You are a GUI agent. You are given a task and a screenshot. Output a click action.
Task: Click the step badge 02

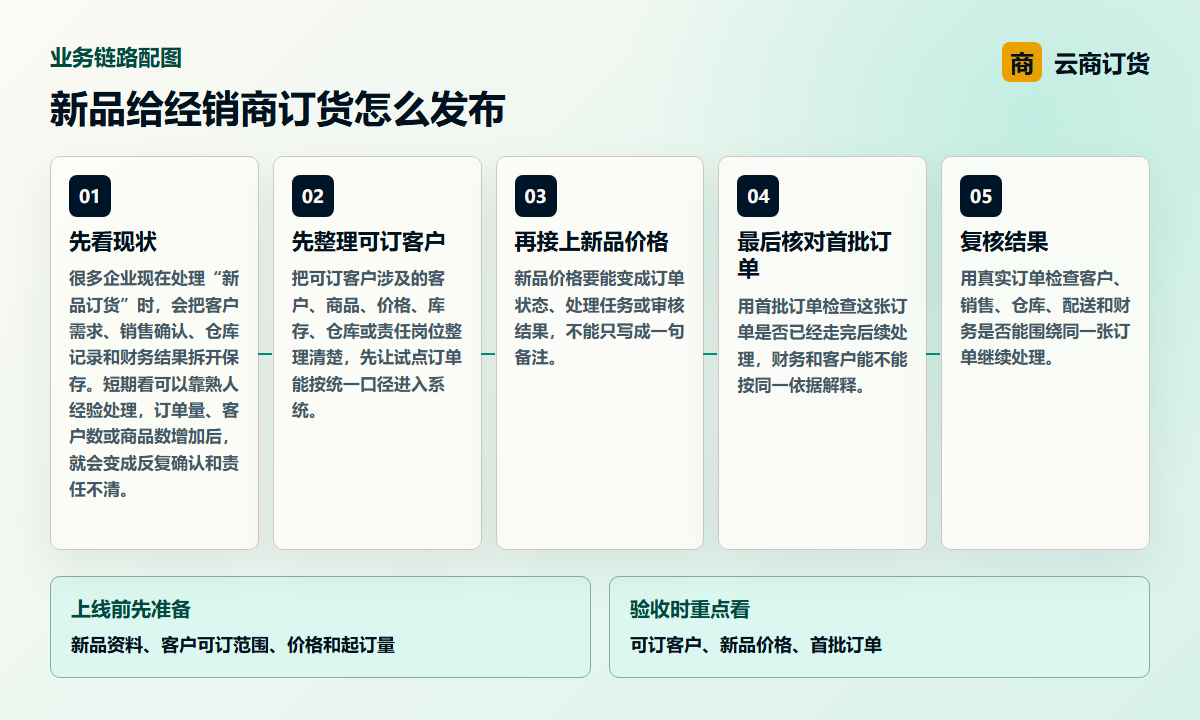pyautogui.click(x=313, y=196)
